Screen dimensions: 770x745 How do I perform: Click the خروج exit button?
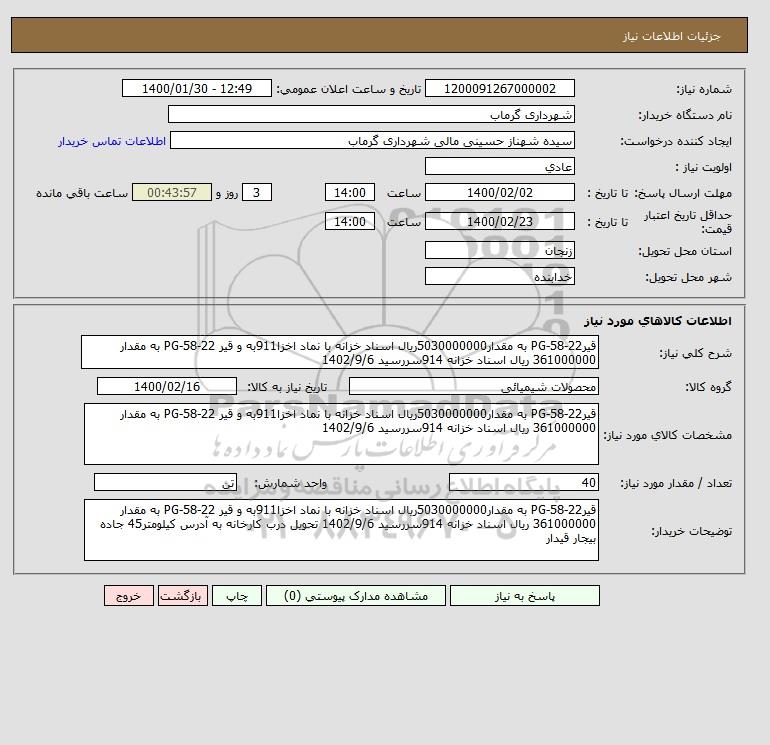129,596
